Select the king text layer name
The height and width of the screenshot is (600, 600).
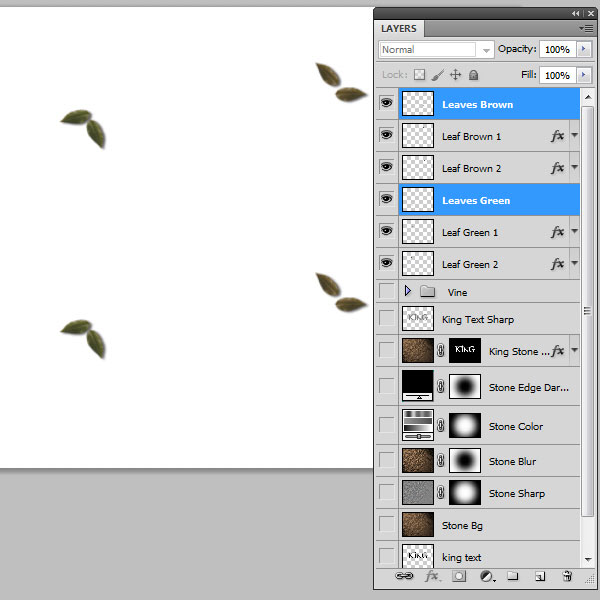[461, 558]
